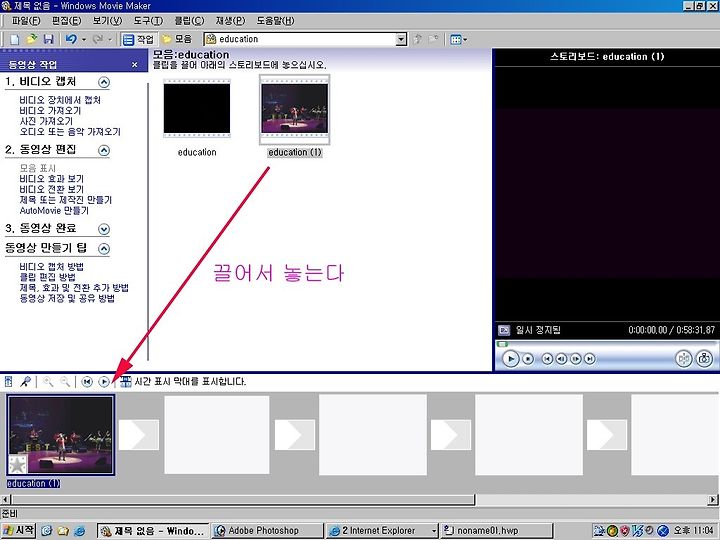
Task: Select the education (1) storyboard clip
Action: pyautogui.click(x=60, y=435)
